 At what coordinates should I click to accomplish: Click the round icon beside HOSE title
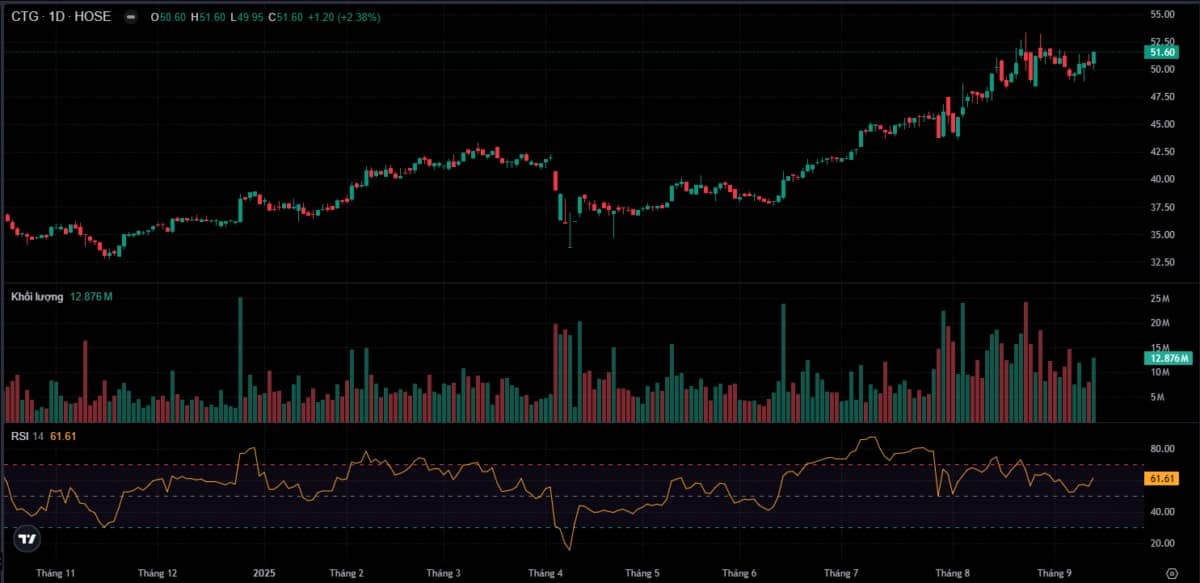(x=131, y=17)
